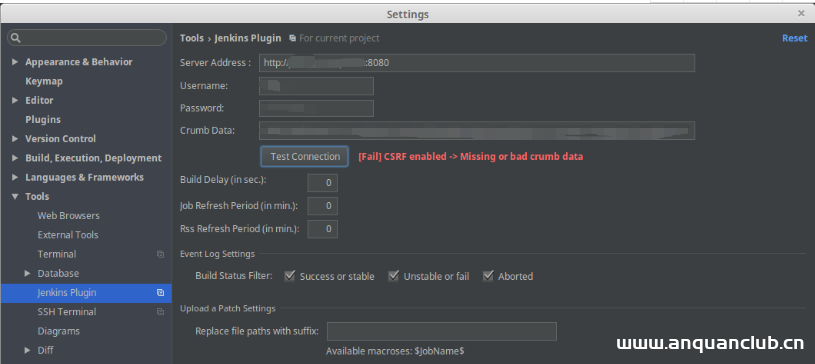Click the Build Delay value field
This screenshot has height=364, width=815.
(x=323, y=183)
